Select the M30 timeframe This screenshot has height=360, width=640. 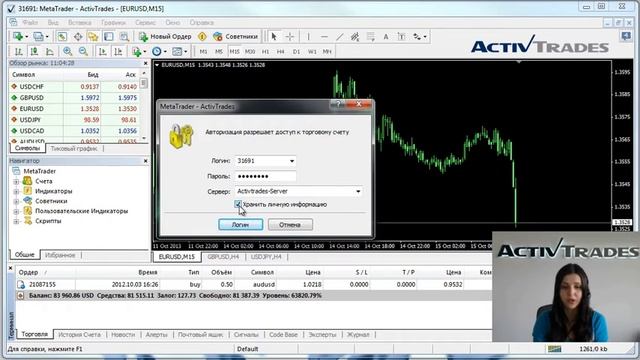pyautogui.click(x=250, y=52)
